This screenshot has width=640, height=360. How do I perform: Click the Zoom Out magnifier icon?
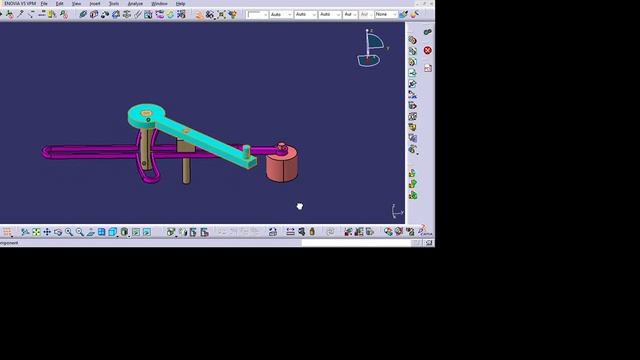coord(80,232)
